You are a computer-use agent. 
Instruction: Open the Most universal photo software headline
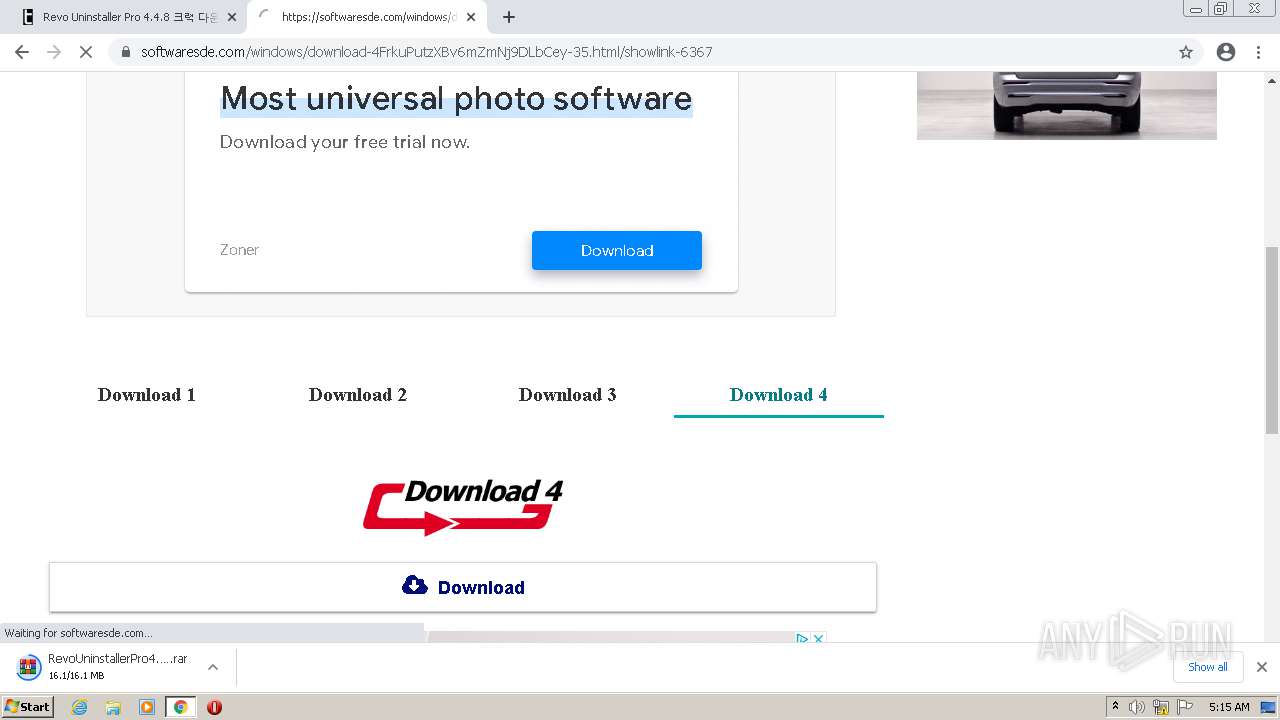click(456, 98)
